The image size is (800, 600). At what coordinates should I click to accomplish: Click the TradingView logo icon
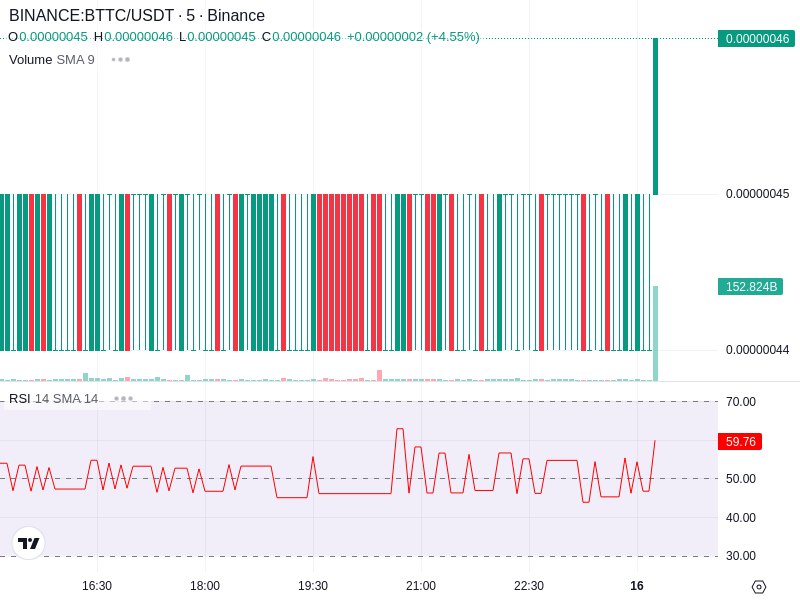[29, 543]
